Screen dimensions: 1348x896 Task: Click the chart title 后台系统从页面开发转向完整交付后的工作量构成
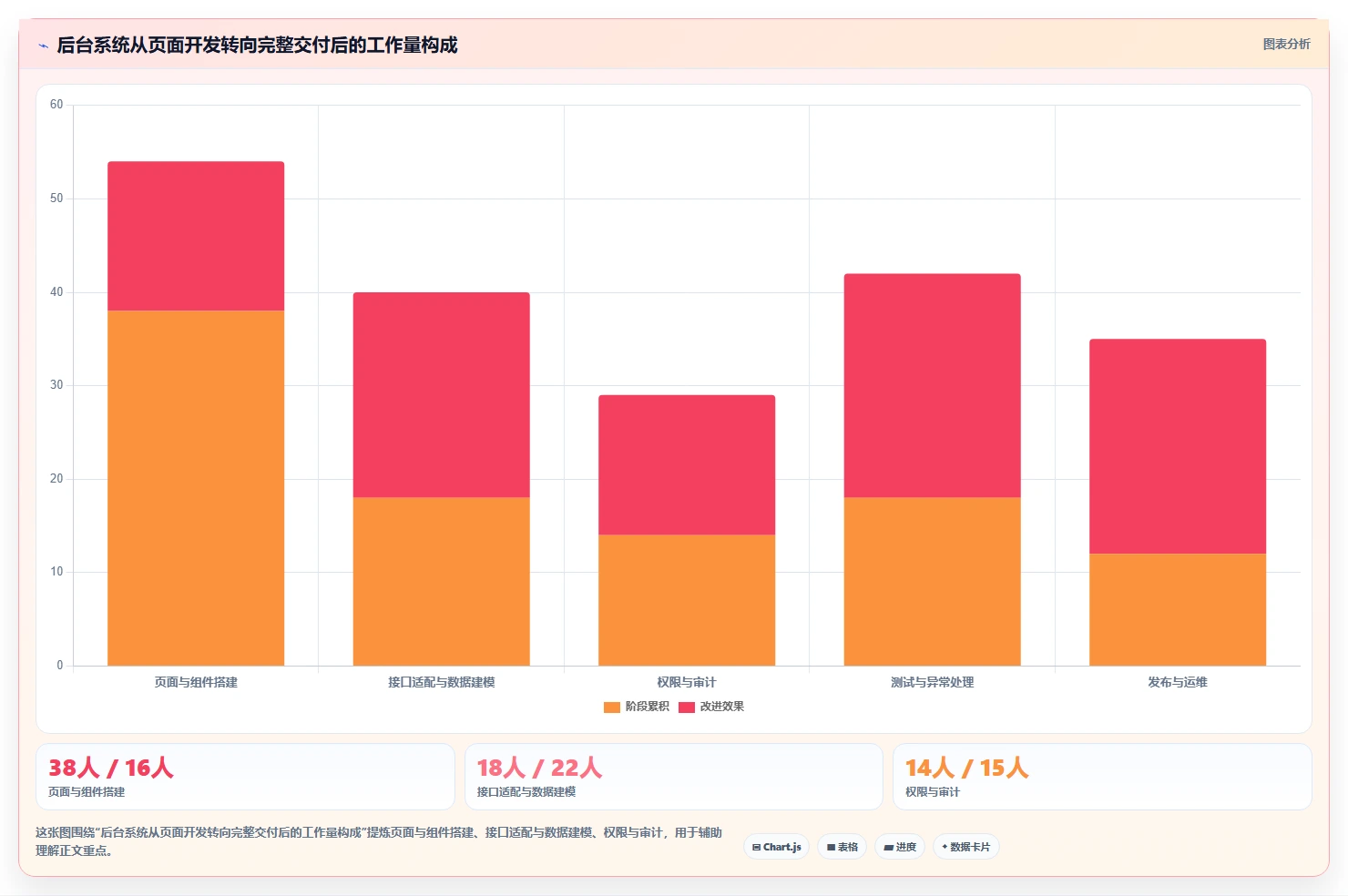pos(257,46)
